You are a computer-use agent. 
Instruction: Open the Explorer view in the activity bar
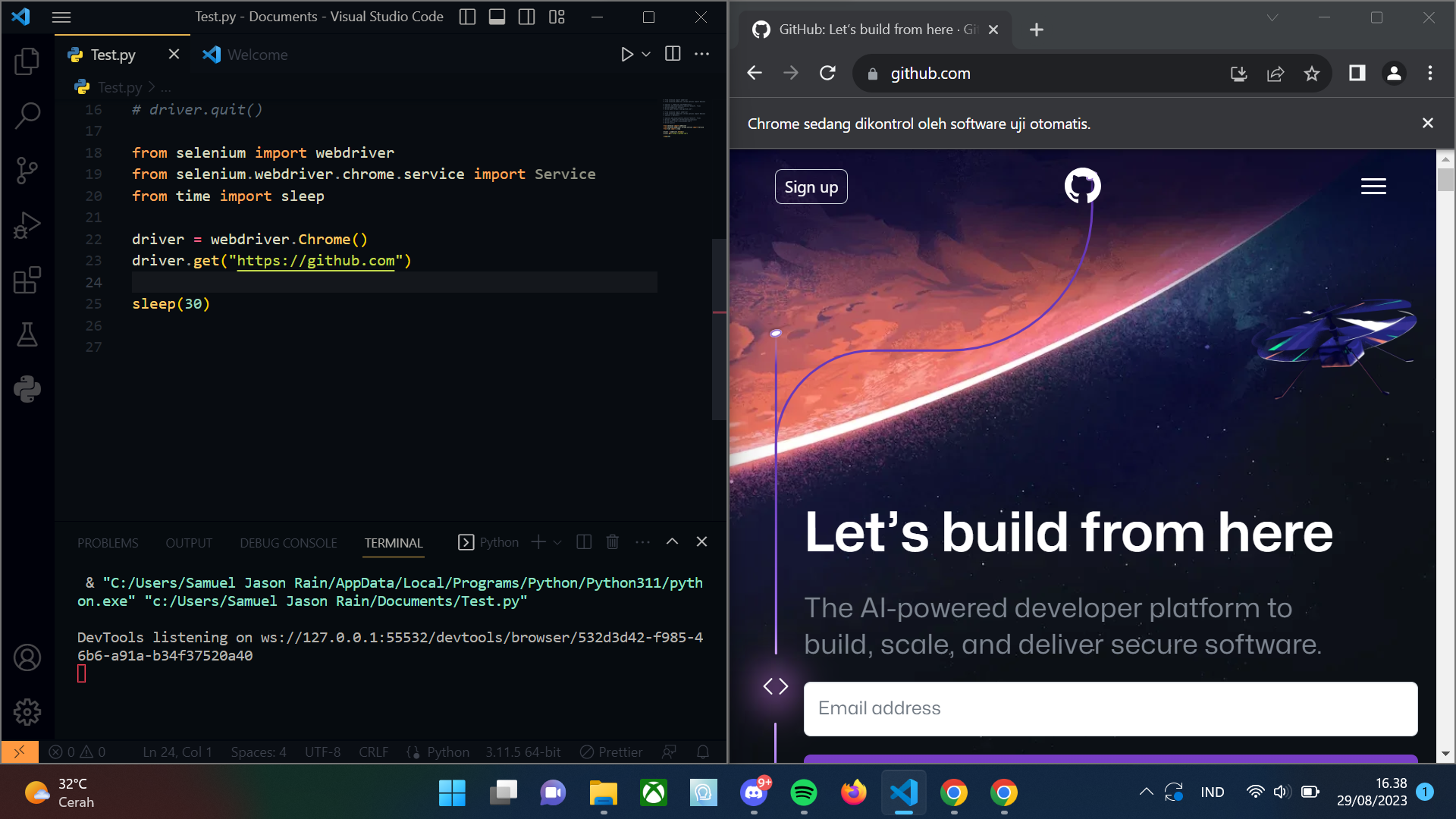(x=27, y=61)
